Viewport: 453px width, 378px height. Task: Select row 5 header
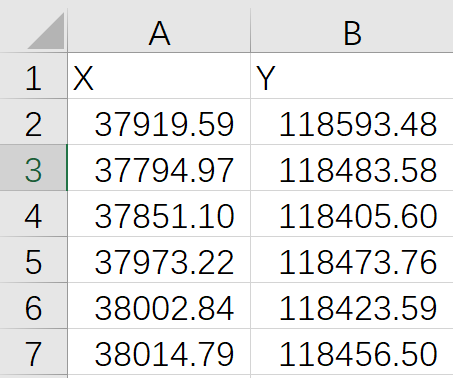tap(33, 260)
